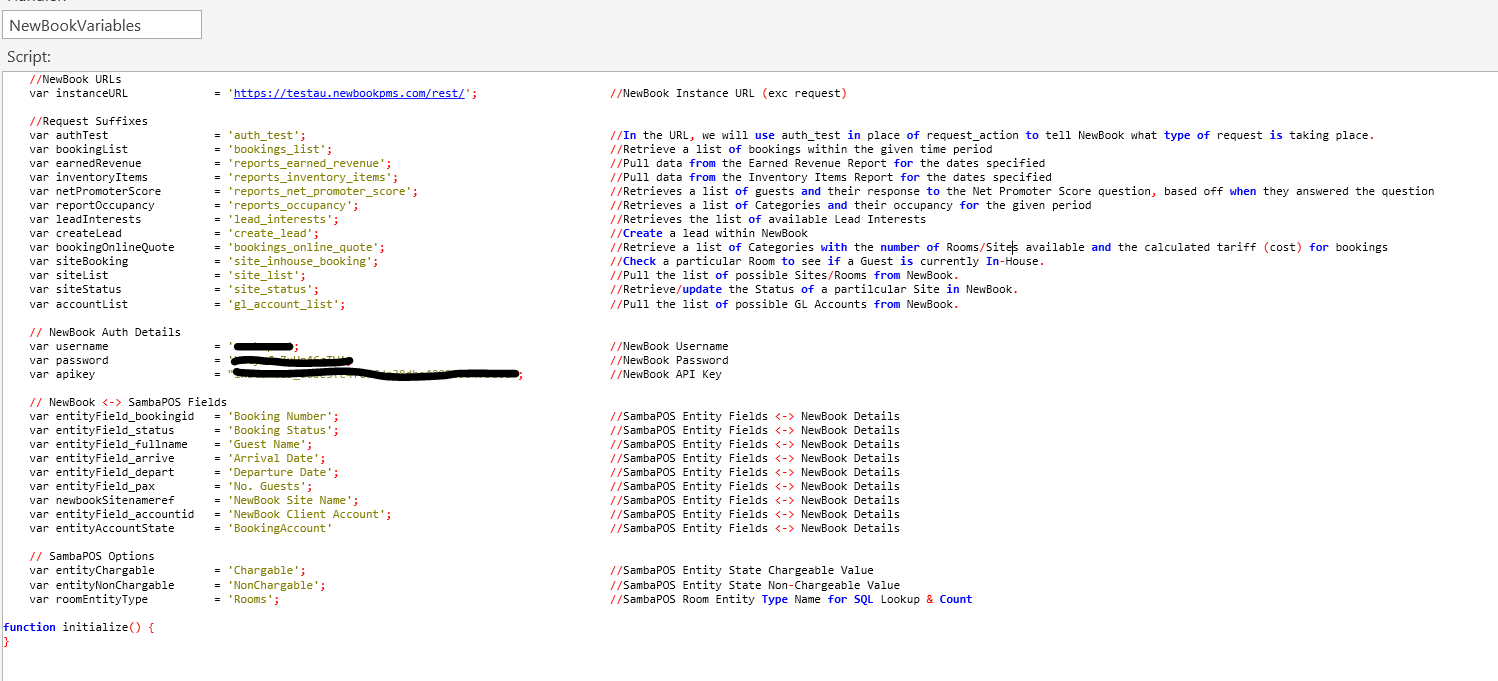This screenshot has width=1498, height=681.
Task: Click the 'var earnedRevenue' variable name
Action: coord(86,163)
